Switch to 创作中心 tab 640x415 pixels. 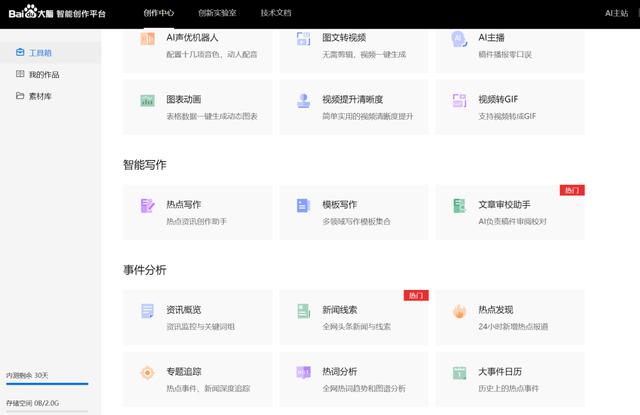tap(159, 13)
